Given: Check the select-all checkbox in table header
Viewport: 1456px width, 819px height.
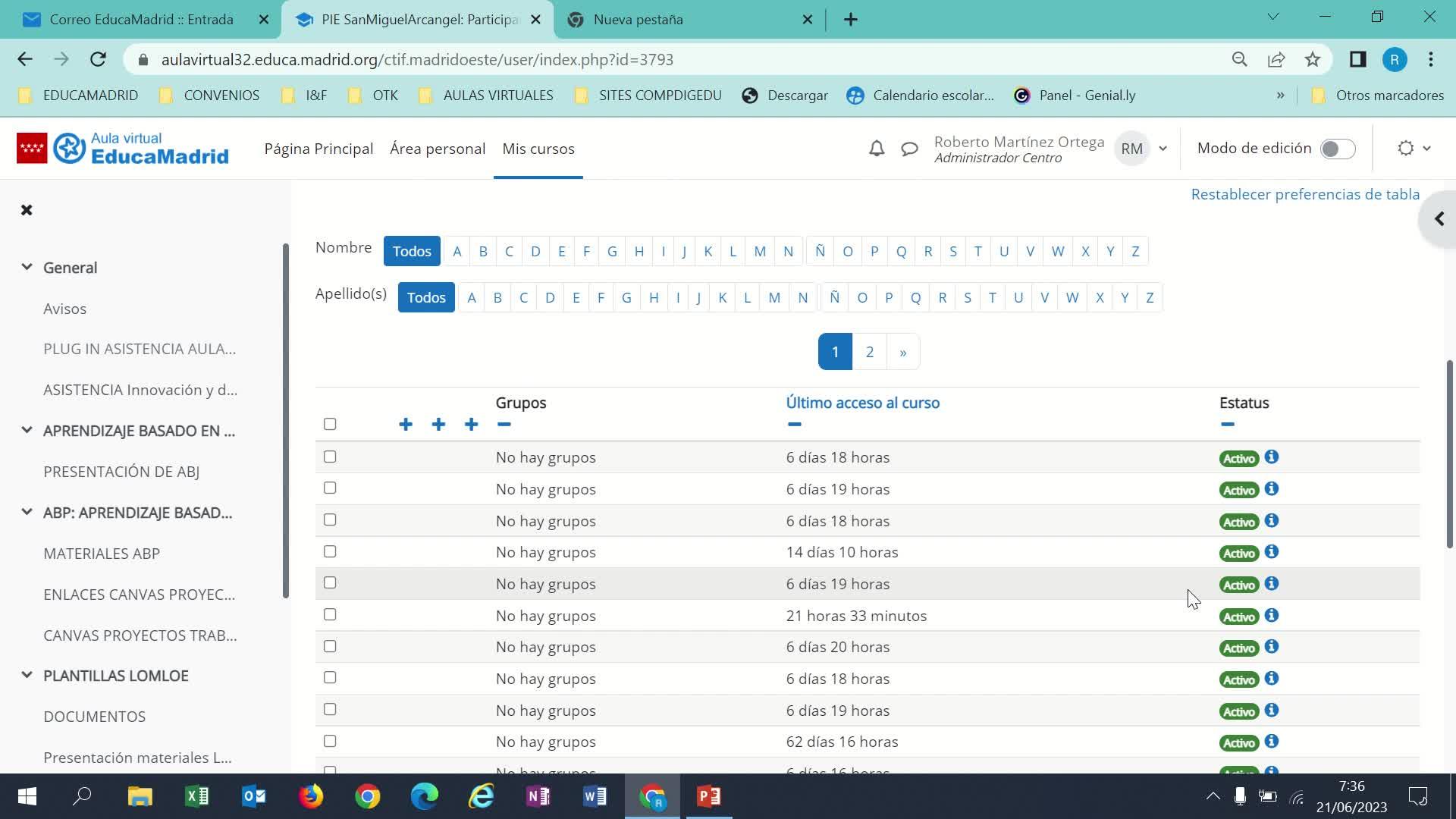Looking at the screenshot, I should [x=330, y=424].
